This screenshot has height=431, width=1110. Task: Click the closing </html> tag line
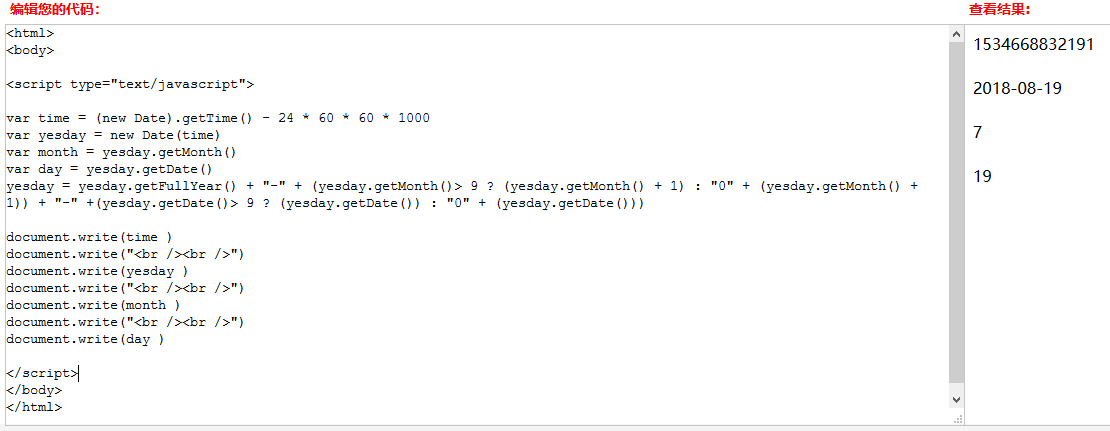click(34, 407)
